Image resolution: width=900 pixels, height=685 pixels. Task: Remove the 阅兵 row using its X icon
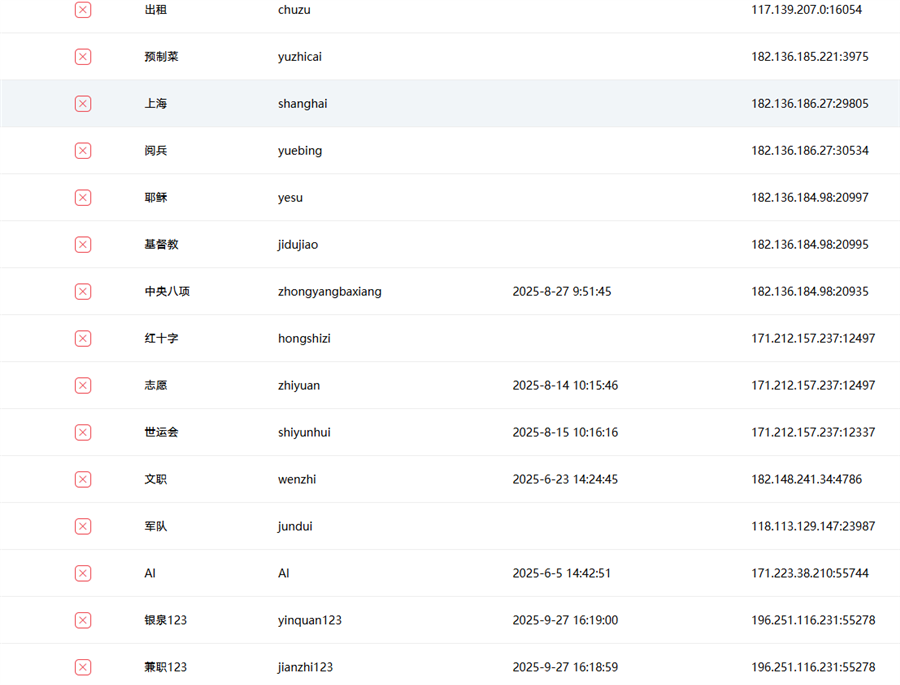click(x=83, y=151)
